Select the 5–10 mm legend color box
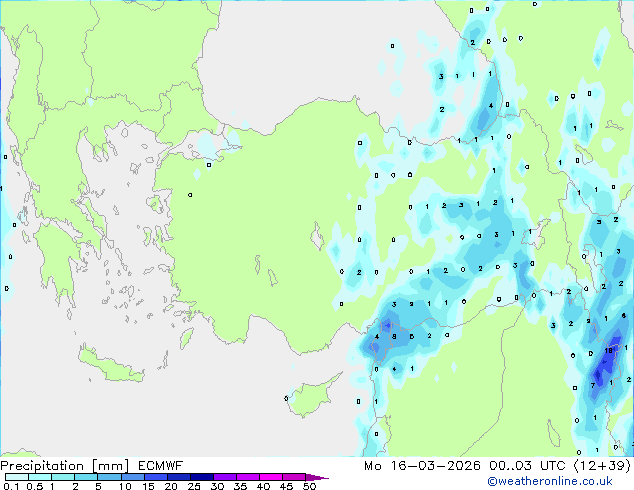Image resolution: width=634 pixels, height=490 pixels. pyautogui.click(x=109, y=477)
